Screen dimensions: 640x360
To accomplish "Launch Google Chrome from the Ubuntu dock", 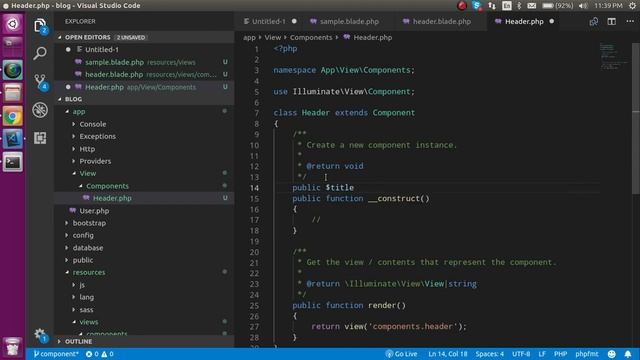I will pyautogui.click(x=13, y=116).
